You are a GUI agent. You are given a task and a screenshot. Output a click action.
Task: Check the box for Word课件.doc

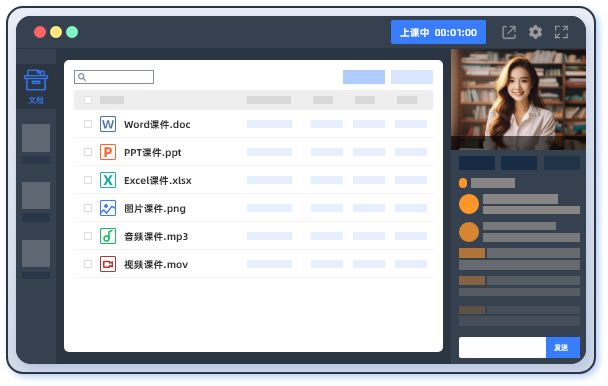tap(88, 124)
